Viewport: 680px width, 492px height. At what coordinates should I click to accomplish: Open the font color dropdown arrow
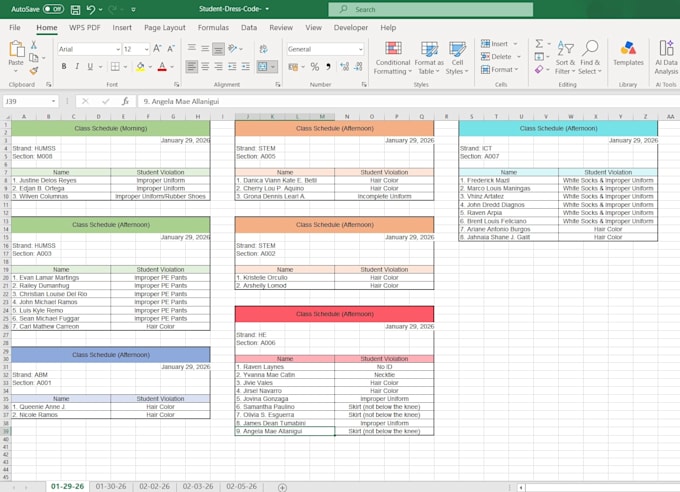coord(172,67)
